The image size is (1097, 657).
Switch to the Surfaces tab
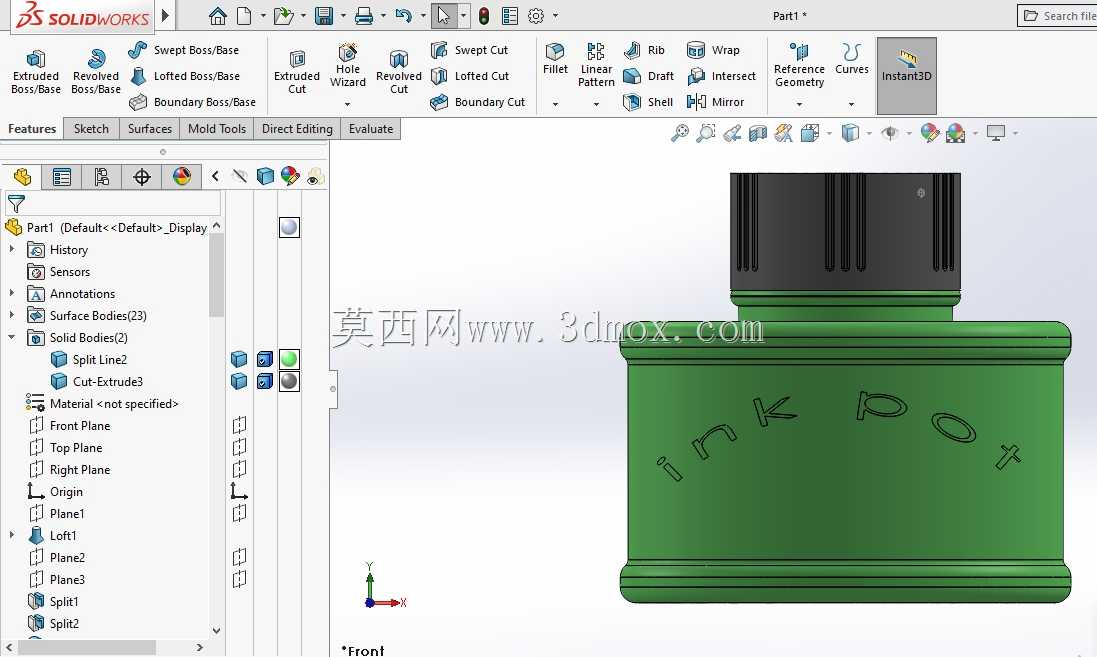(x=150, y=129)
